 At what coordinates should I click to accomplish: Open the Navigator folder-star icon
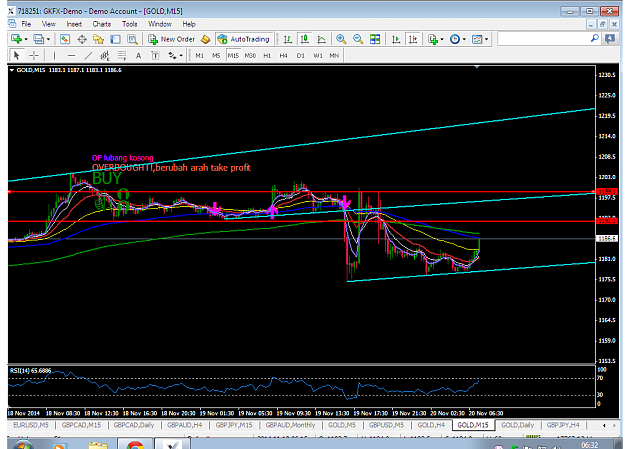pyautogui.click(x=98, y=39)
